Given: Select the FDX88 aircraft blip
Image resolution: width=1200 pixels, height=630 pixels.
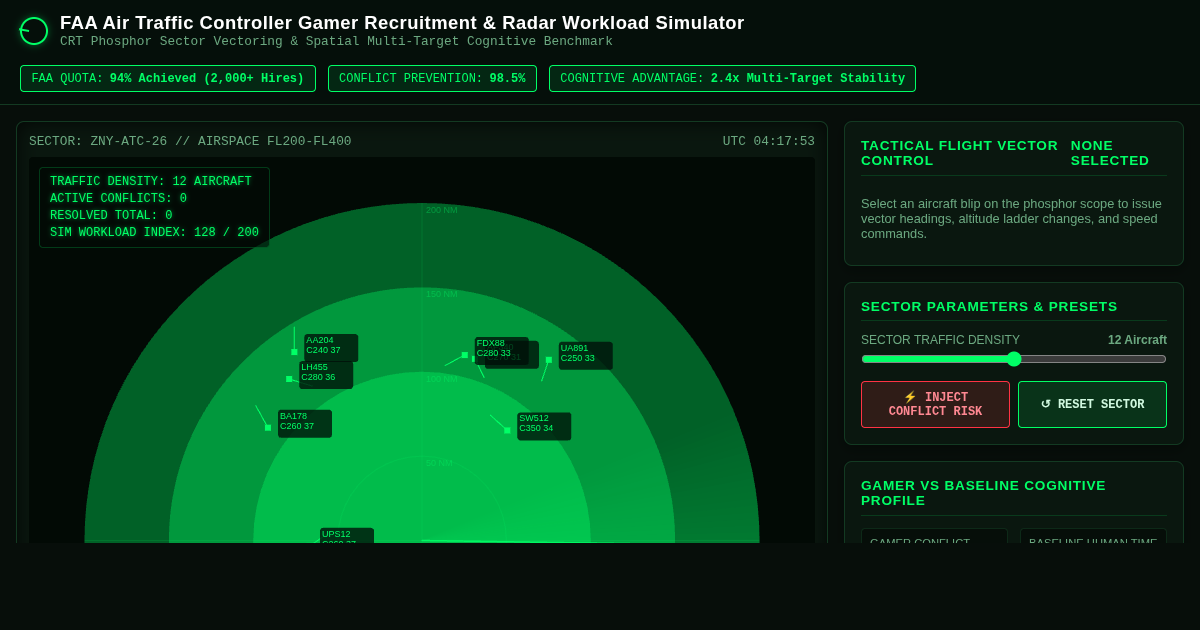Looking at the screenshot, I should 464,355.
